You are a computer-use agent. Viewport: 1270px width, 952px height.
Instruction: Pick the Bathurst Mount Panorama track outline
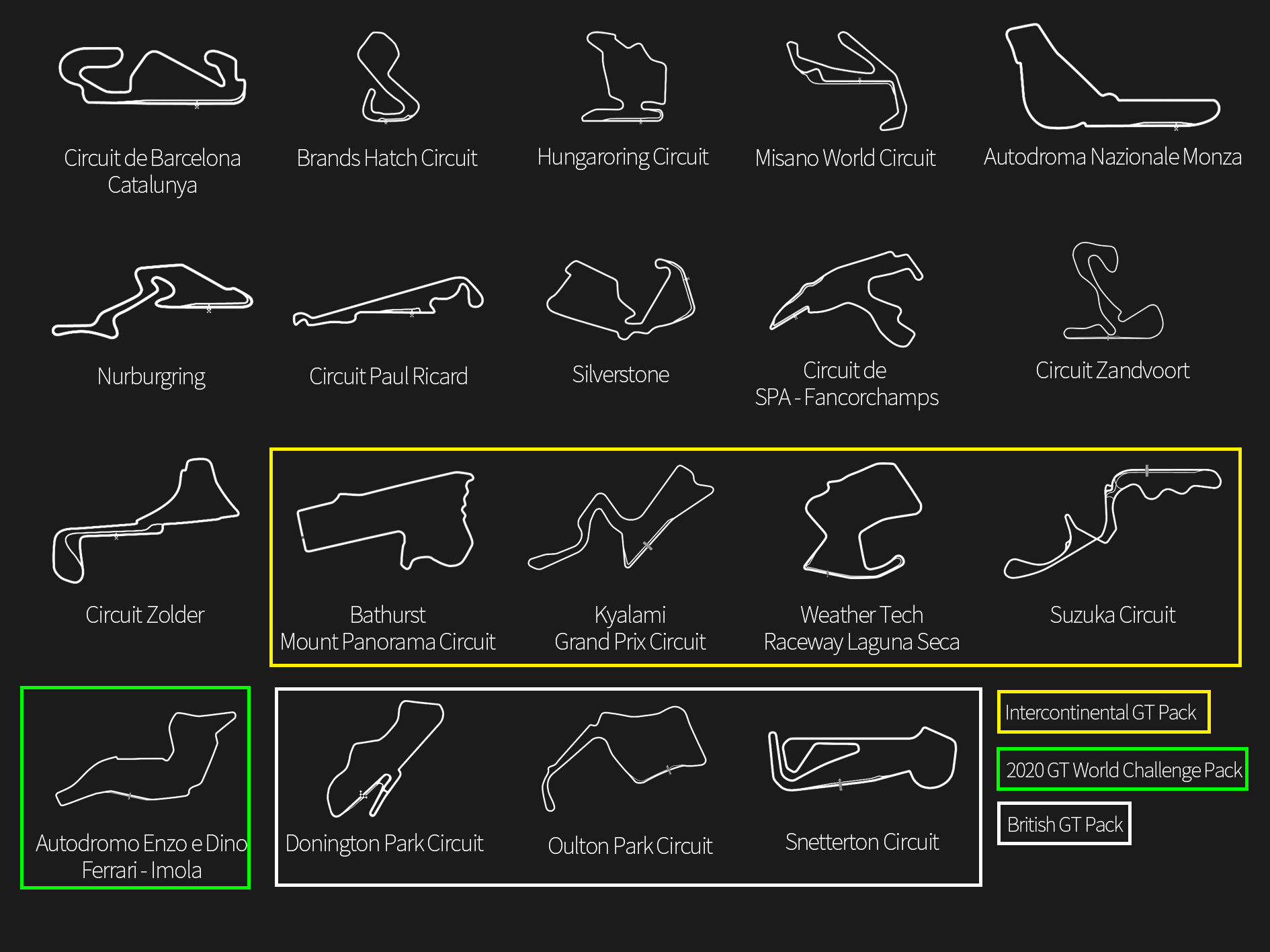[x=386, y=521]
